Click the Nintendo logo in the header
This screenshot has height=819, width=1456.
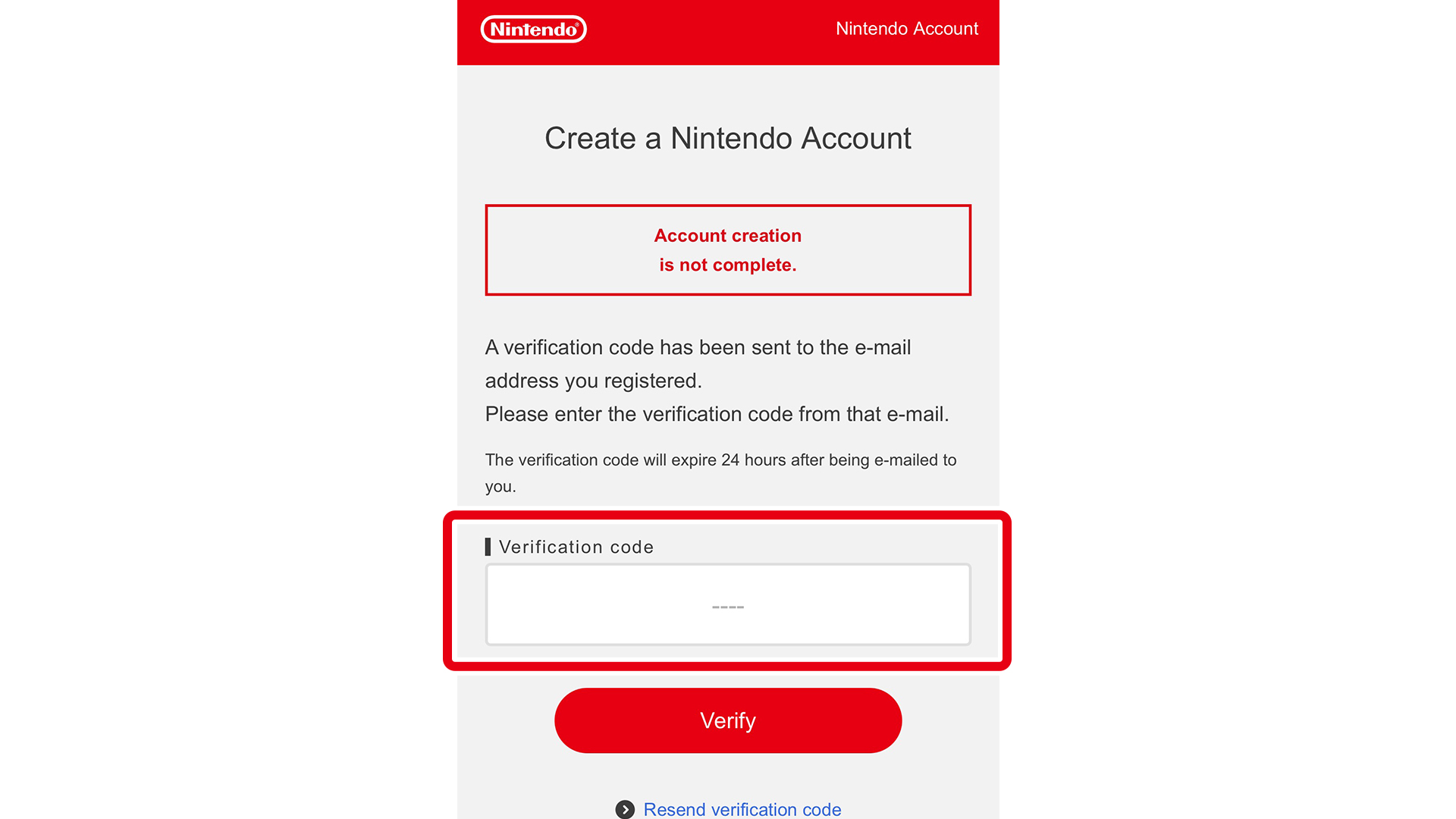(533, 29)
